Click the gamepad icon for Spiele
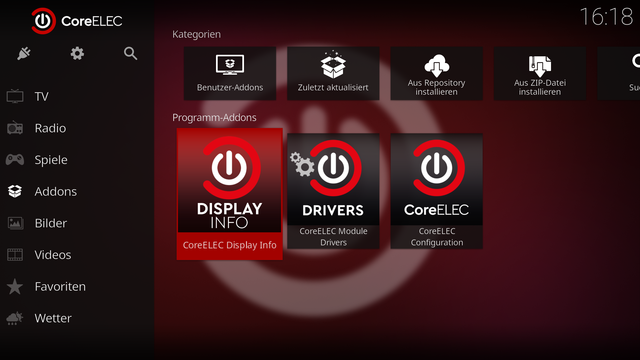Screen dimensions: 640x360 [x=15, y=160]
